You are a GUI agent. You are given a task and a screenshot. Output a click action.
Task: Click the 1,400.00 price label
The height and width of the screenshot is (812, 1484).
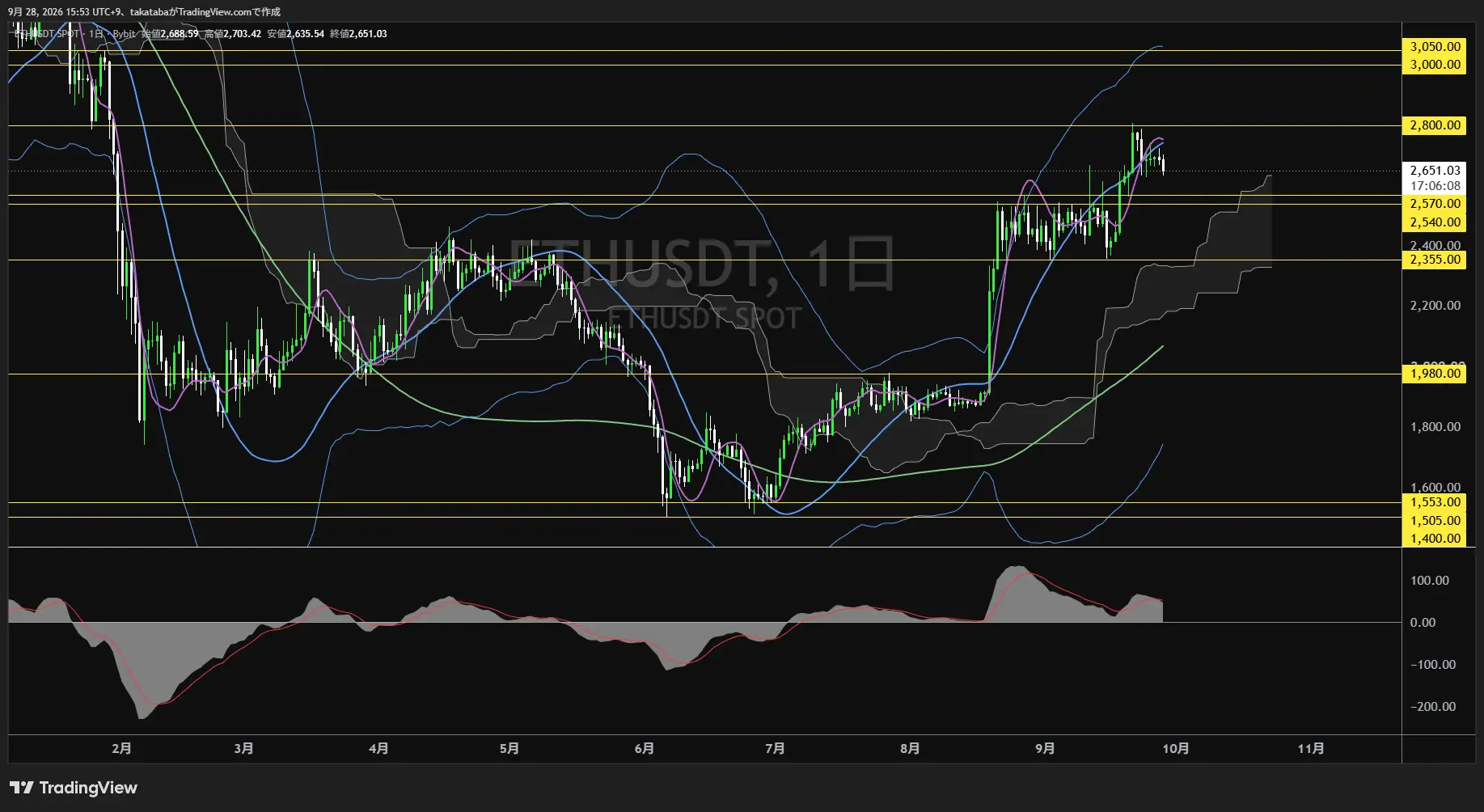point(1435,539)
